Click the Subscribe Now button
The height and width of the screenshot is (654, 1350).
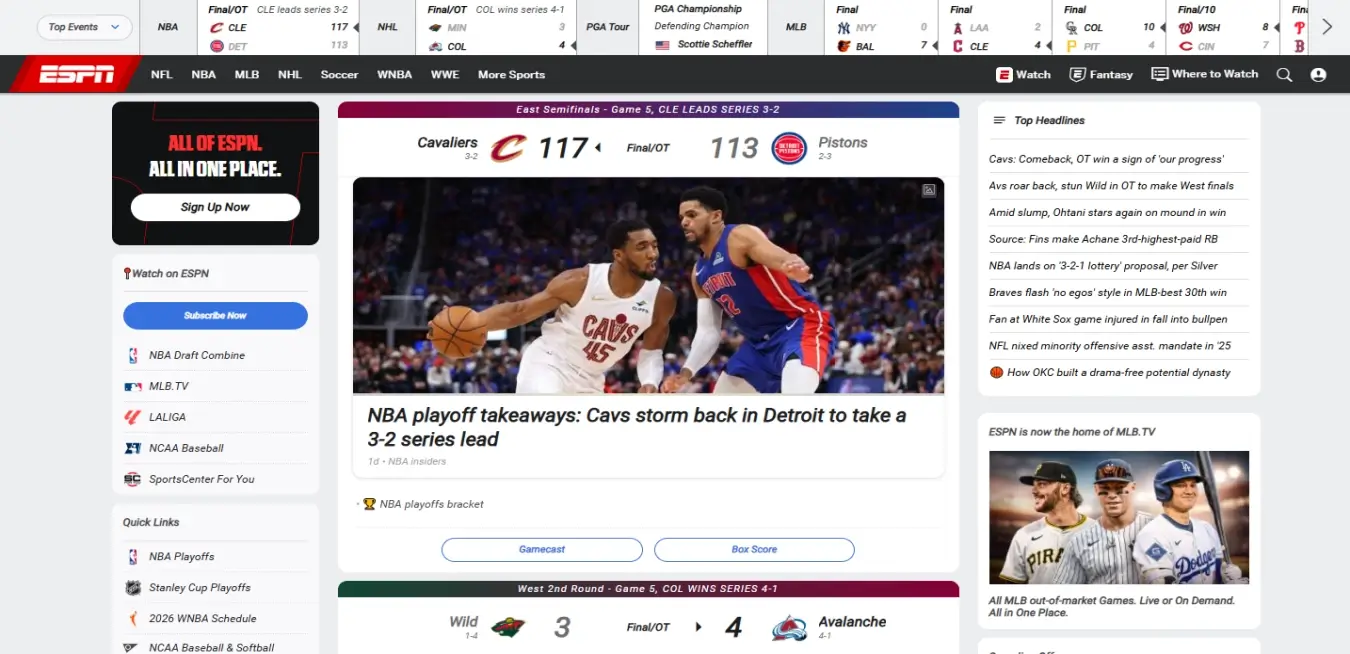pyautogui.click(x=215, y=316)
